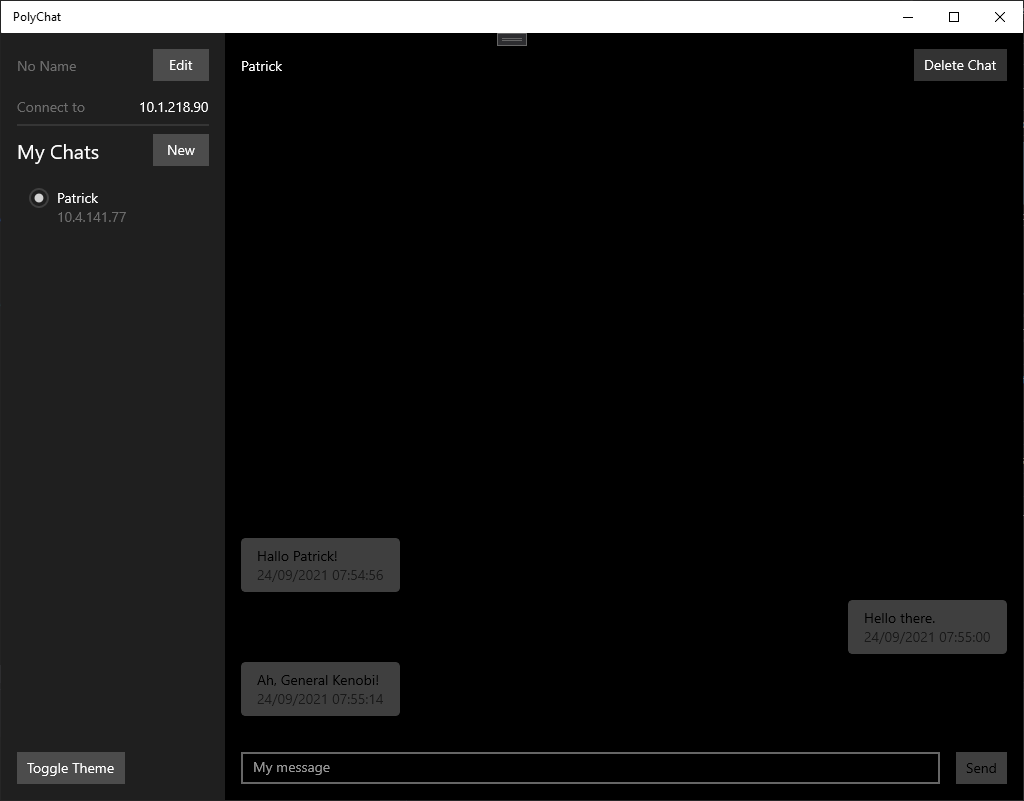Start a new chat with the New button
Screen dimensions: 1024x801
[x=180, y=149]
